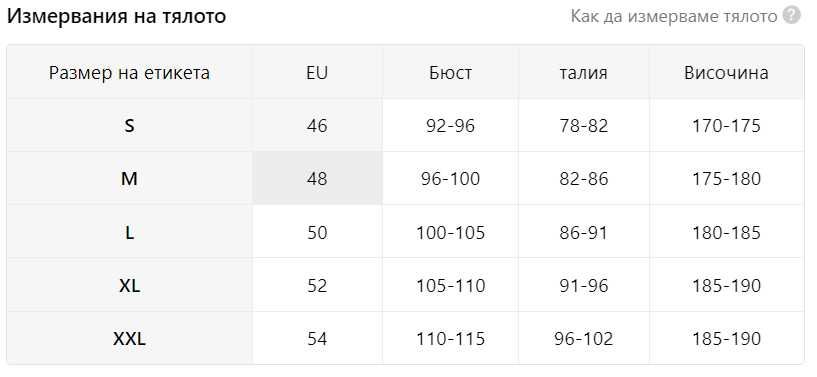Select the M size row label
The width and height of the screenshot is (817, 377).
(x=129, y=179)
